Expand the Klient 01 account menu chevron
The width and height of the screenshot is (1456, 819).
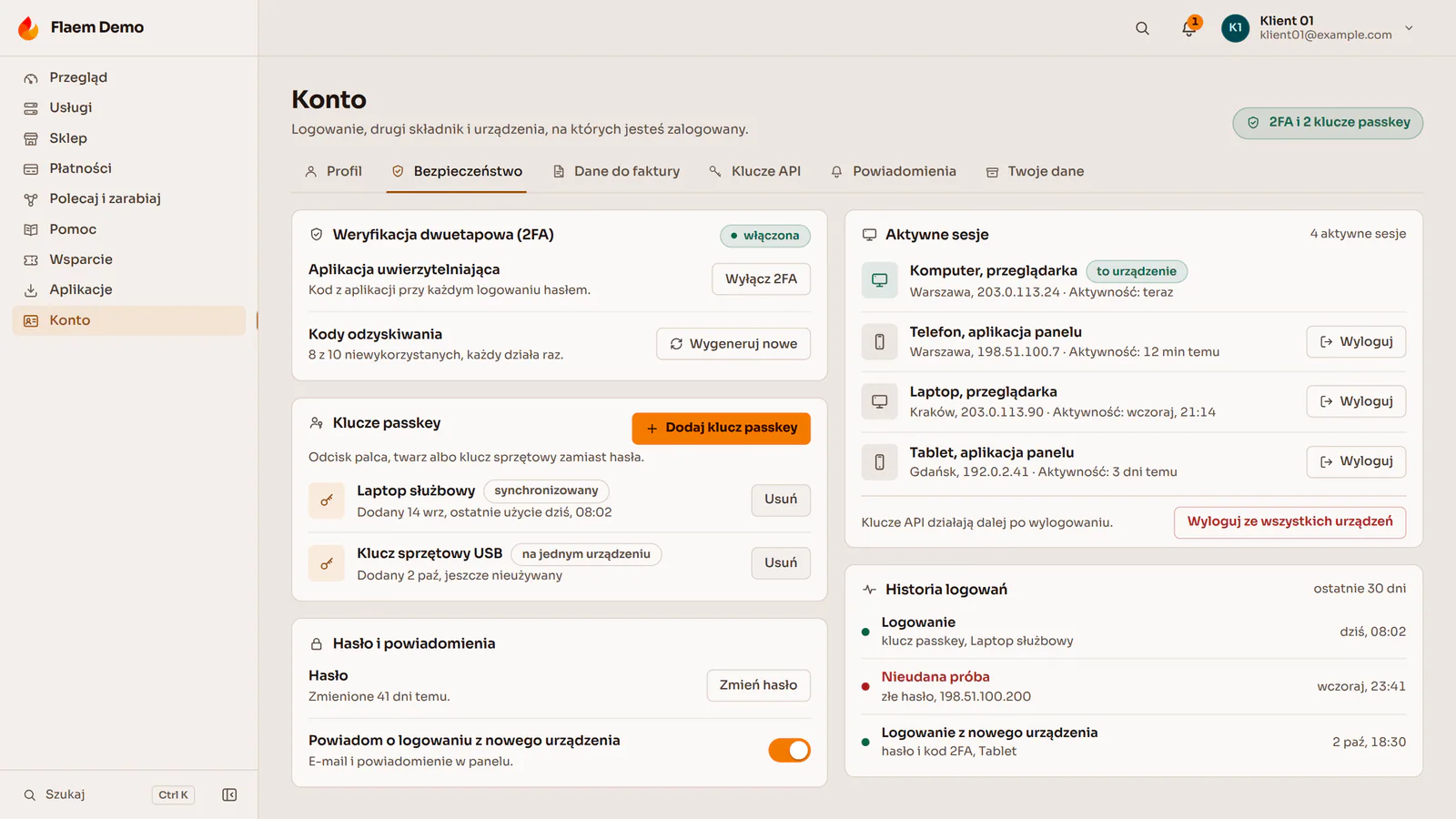(x=1409, y=28)
